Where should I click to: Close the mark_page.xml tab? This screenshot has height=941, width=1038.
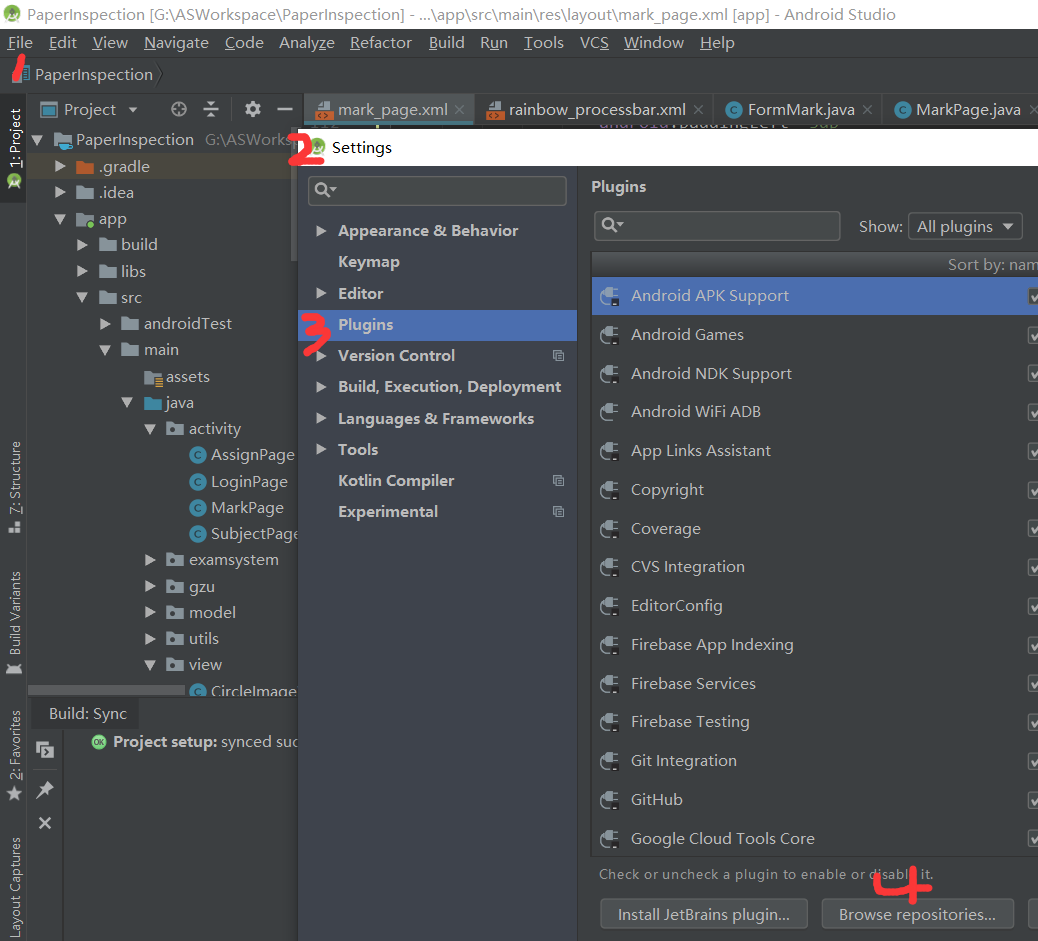coord(459,110)
